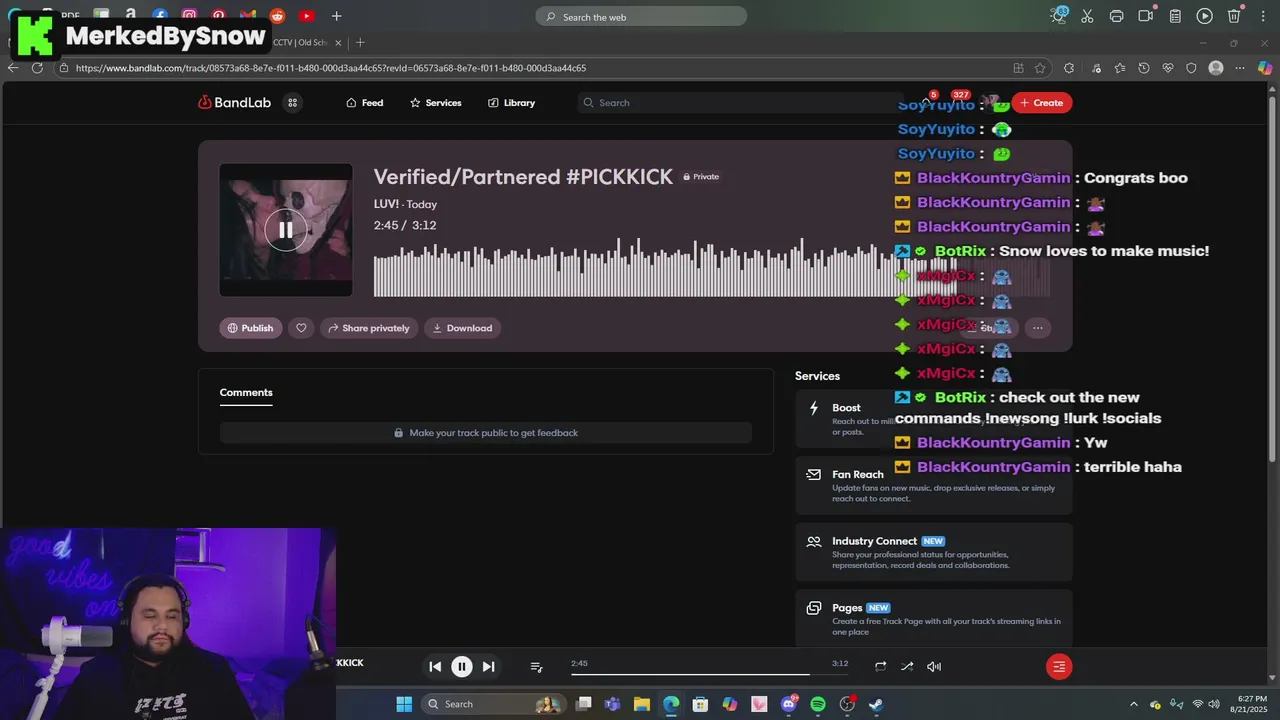Click the Publish button
The height and width of the screenshot is (720, 1280).
click(250, 328)
